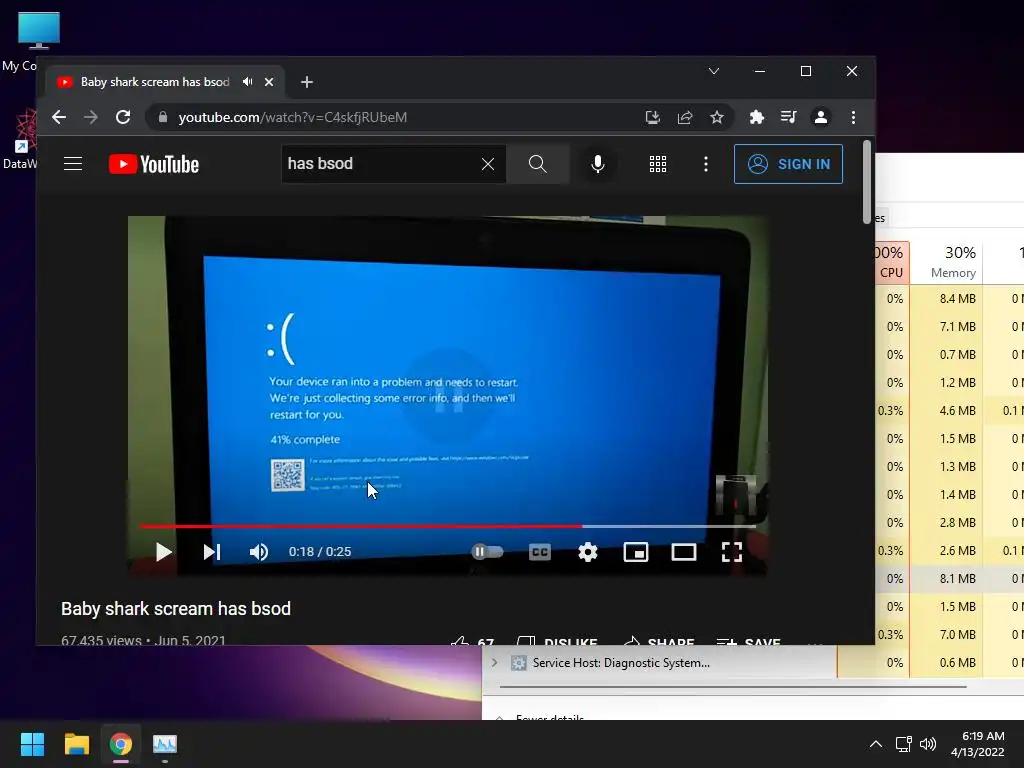Mute the video player volume
Screen dimensions: 1024x768
(259, 552)
